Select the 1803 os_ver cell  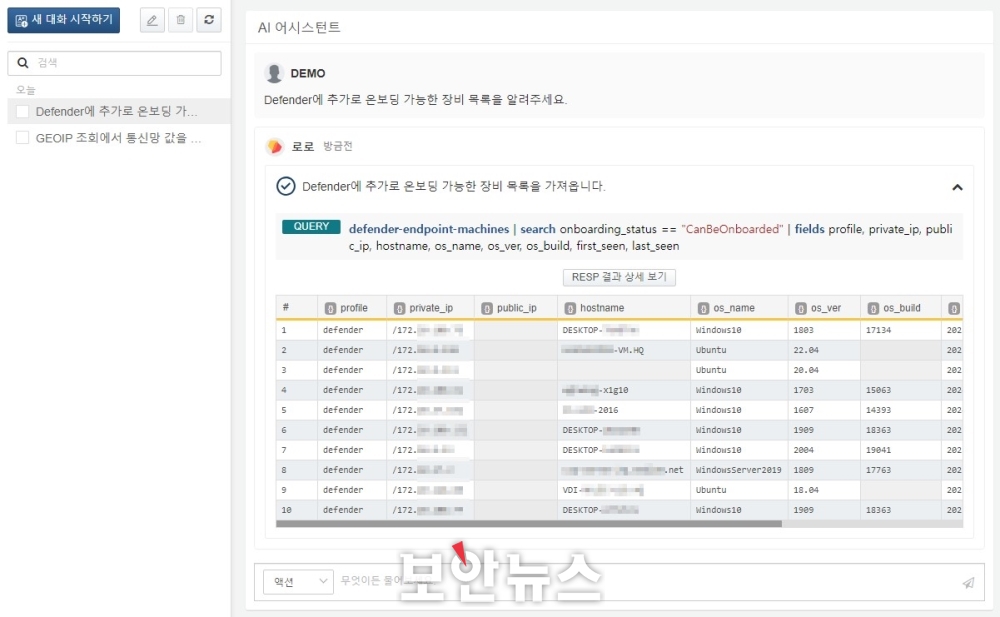[824, 331]
